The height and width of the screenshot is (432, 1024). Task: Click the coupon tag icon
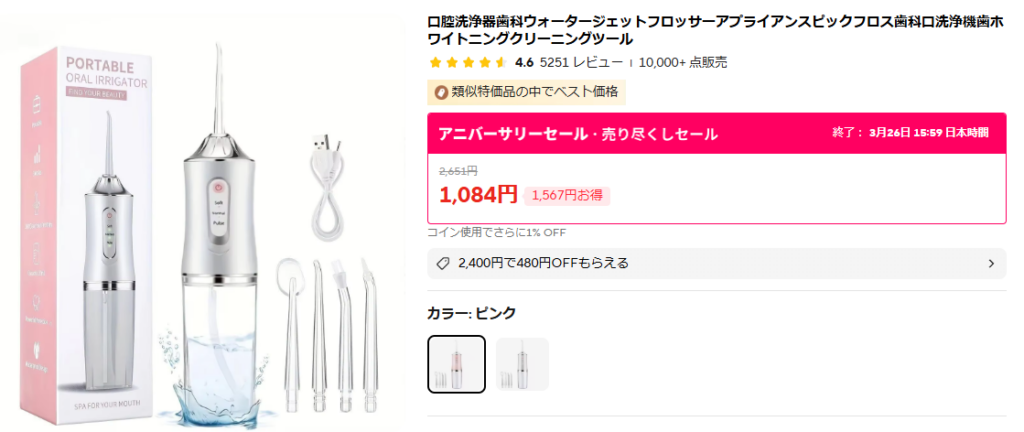[443, 264]
